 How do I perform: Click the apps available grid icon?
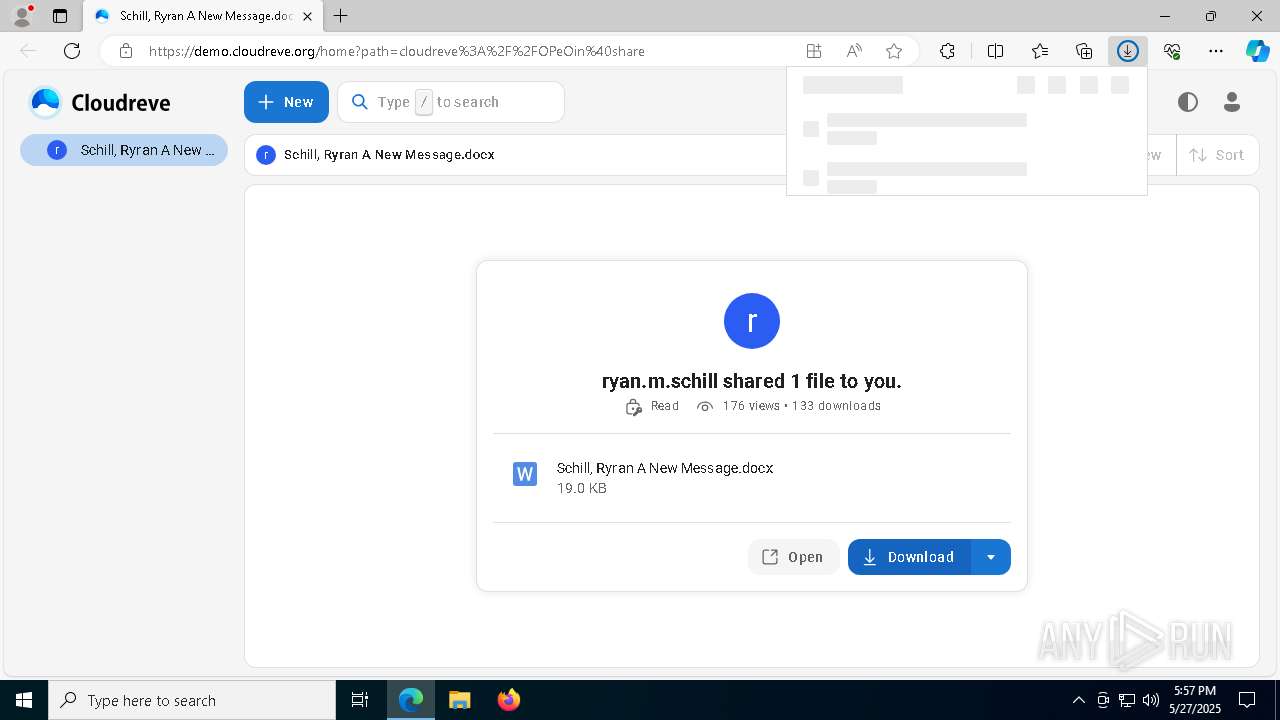(x=814, y=51)
